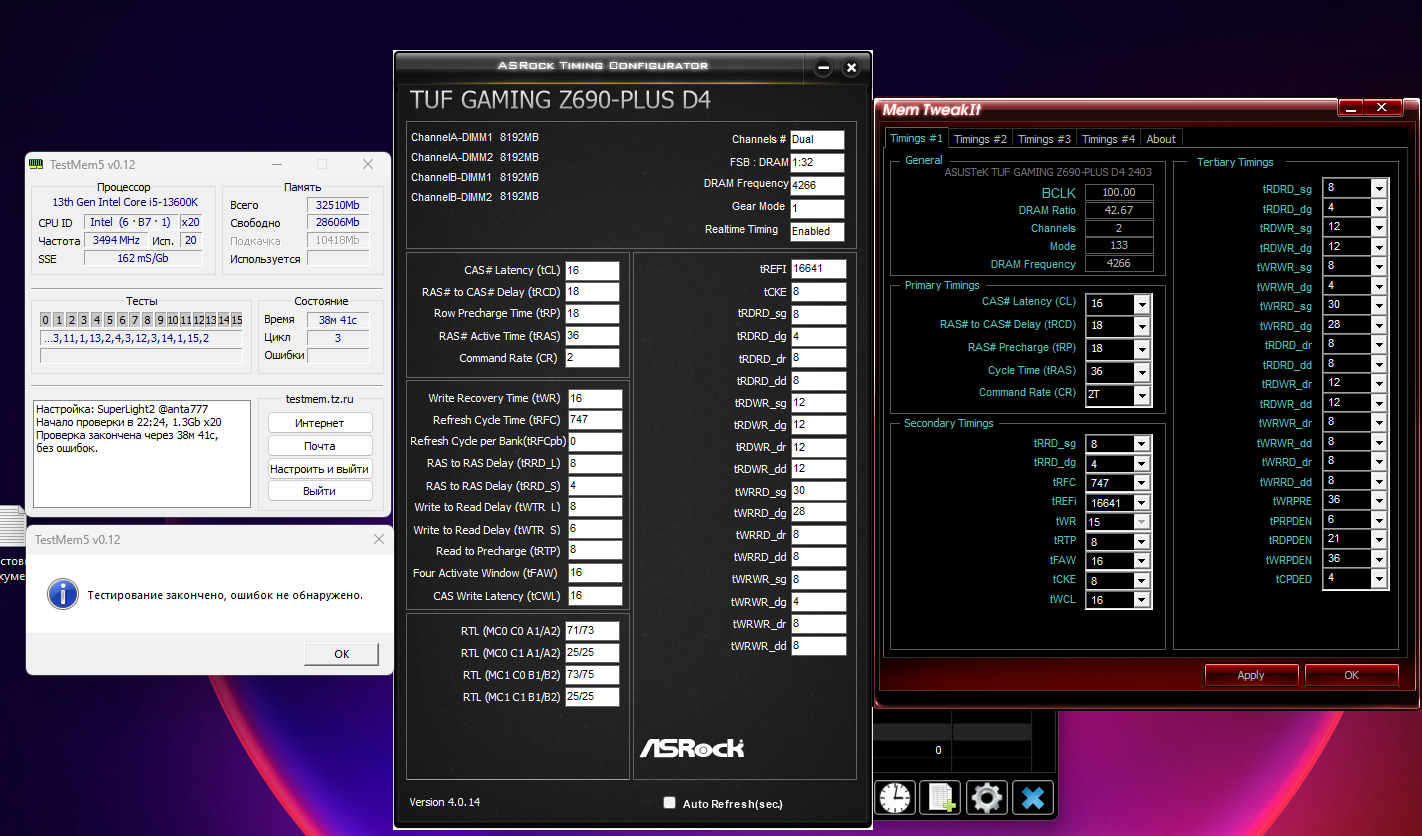Viewport: 1422px width, 836px height.
Task: Expand the tRRD_sg dropdown in Secondary Timings
Action: pos(1142,444)
